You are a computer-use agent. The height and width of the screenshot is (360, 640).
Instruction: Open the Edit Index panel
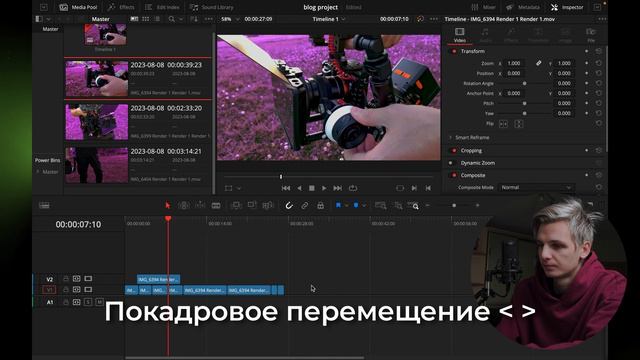pyautogui.click(x=162, y=7)
